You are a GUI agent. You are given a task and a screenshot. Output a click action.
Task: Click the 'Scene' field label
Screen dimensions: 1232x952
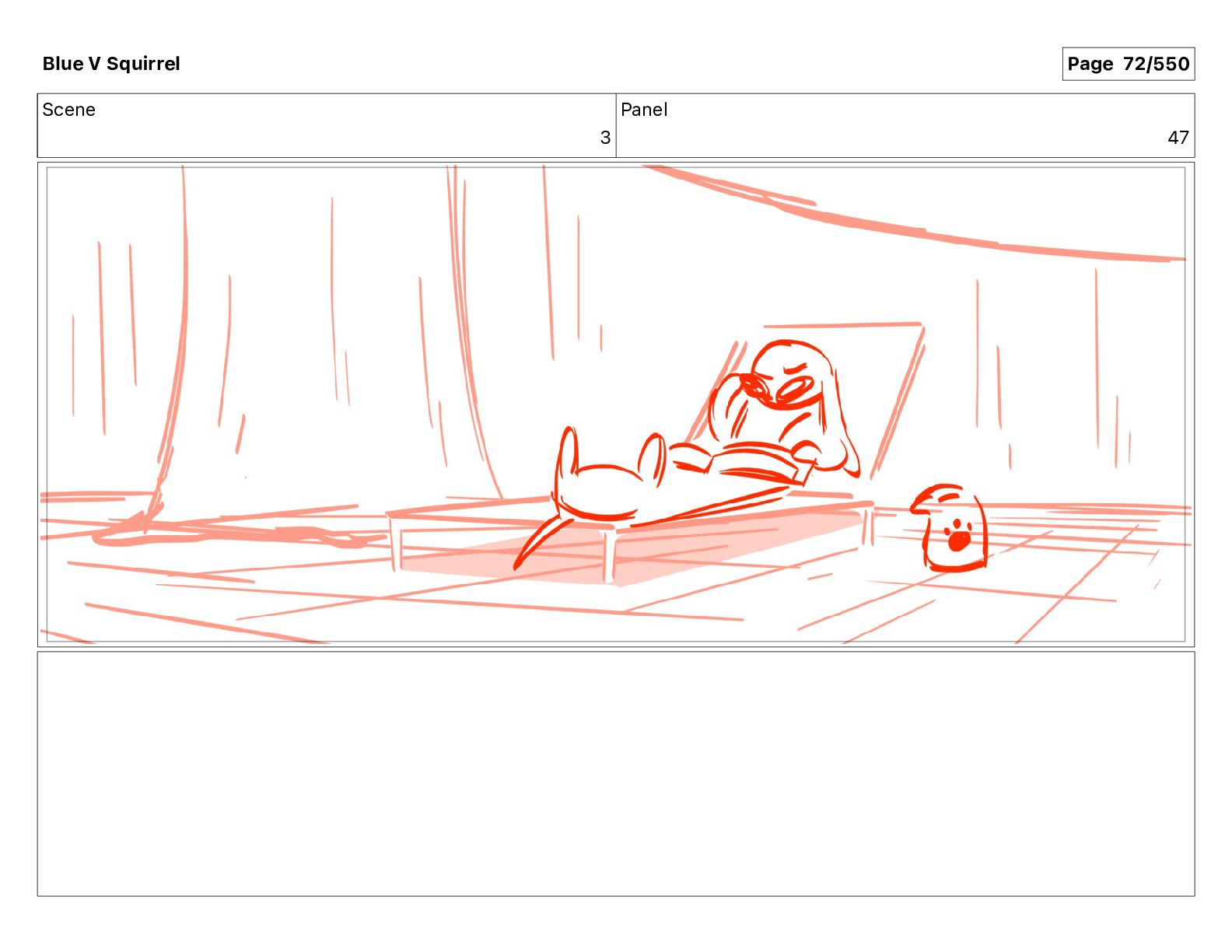[69, 110]
